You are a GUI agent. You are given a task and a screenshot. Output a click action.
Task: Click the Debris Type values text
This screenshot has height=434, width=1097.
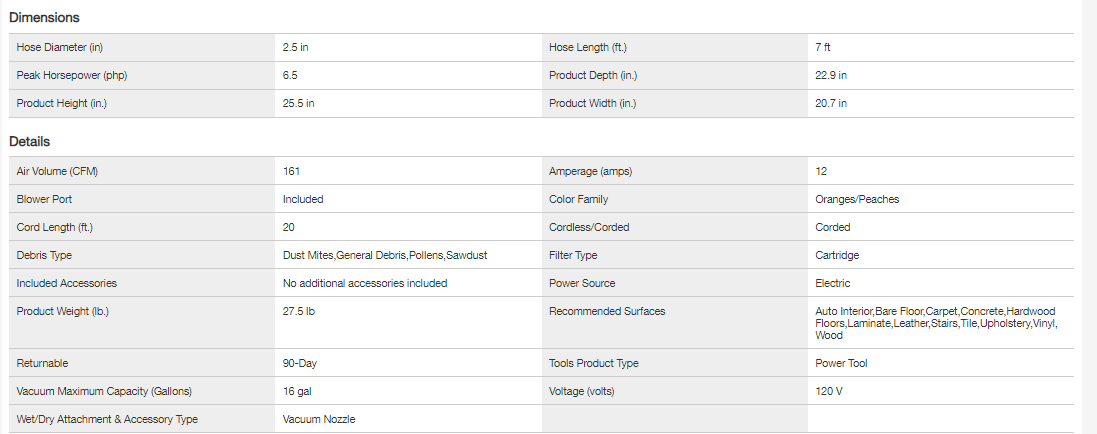click(385, 255)
